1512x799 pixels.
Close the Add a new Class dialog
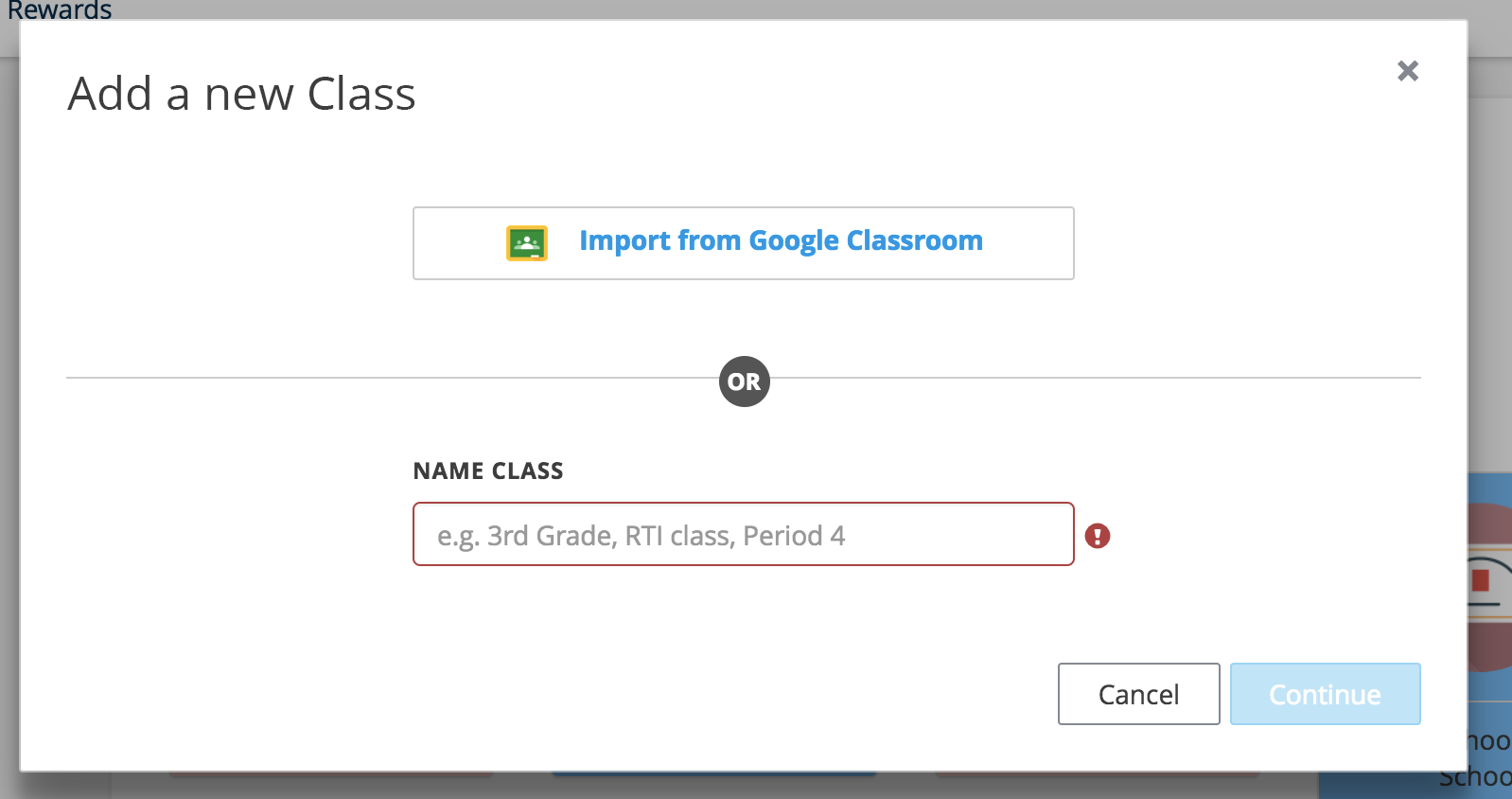tap(1407, 71)
